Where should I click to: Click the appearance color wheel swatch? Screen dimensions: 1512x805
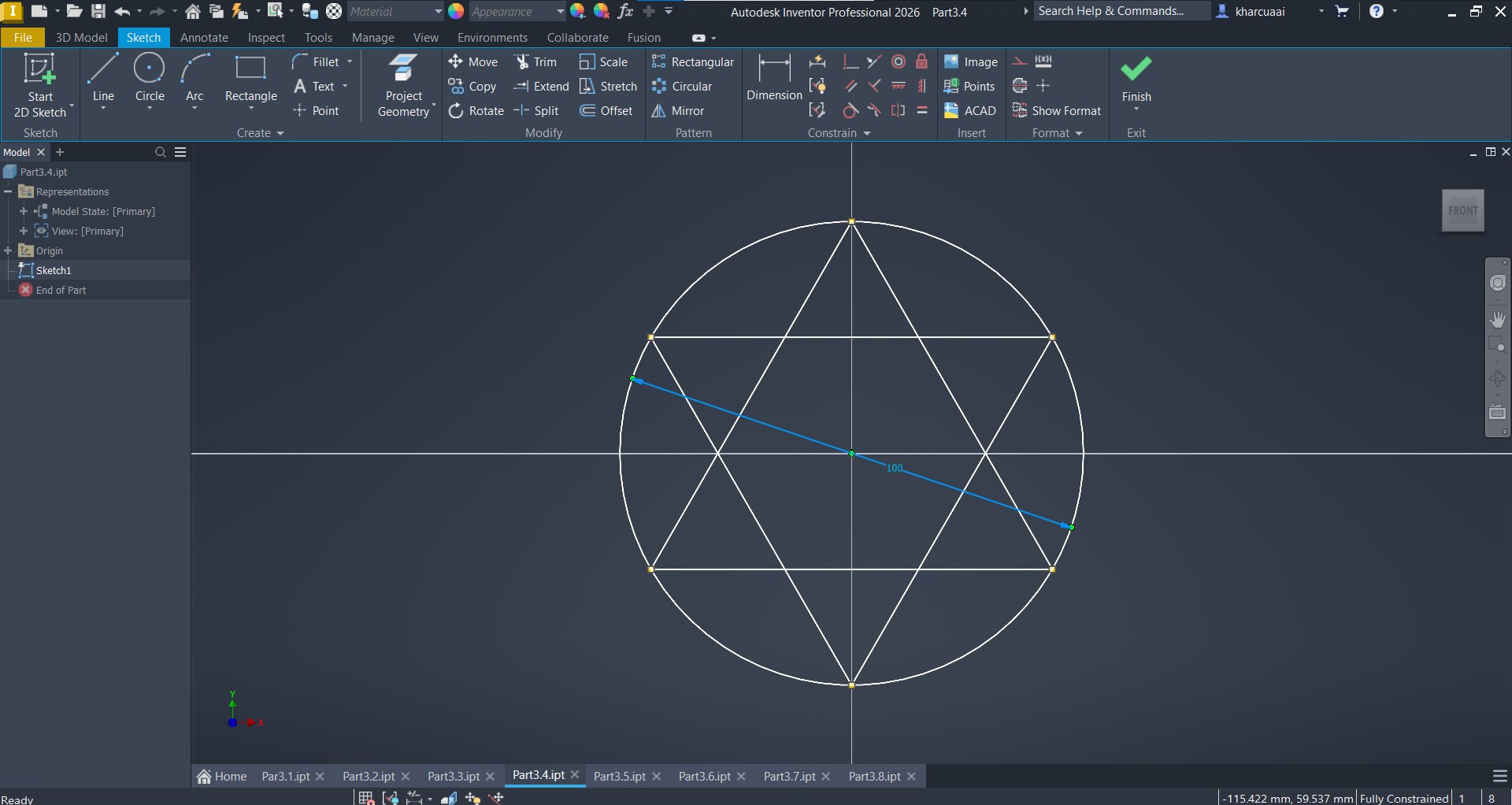pos(456,12)
